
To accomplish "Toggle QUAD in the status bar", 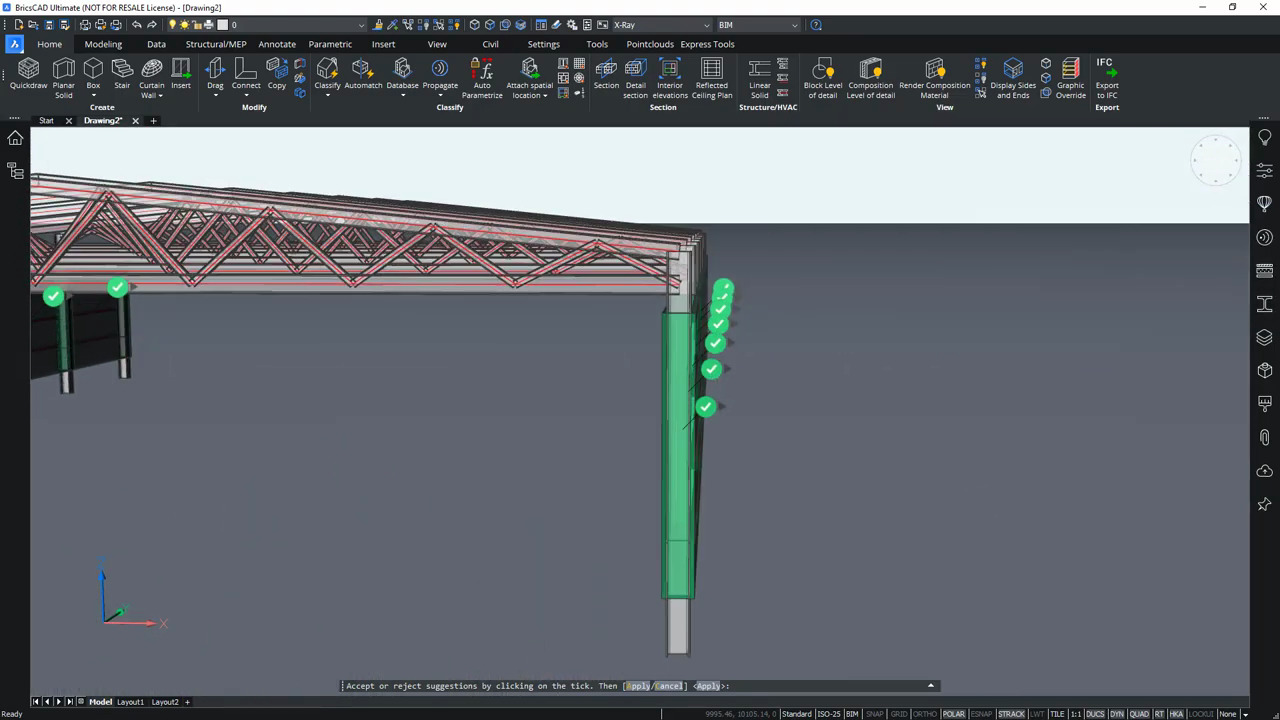I will (x=1139, y=714).
